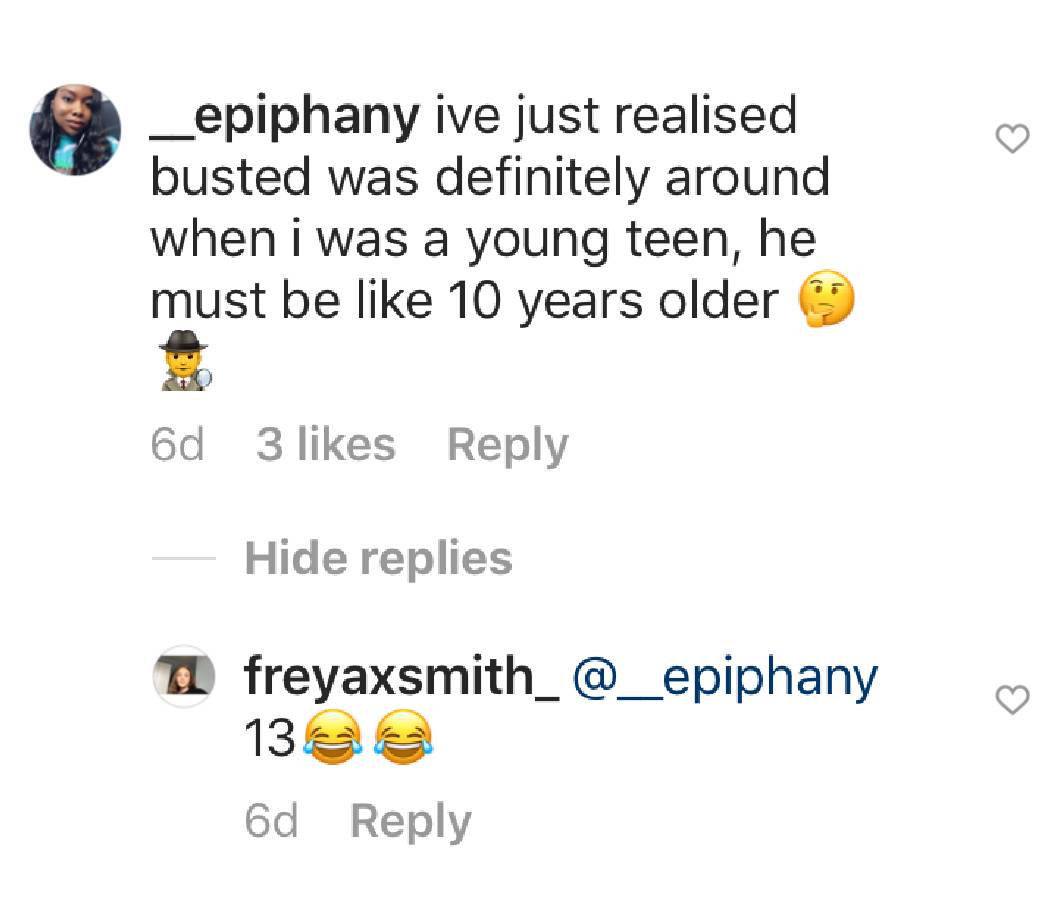The image size is (1059, 917).
Task: Click the thinking face emoji
Action: 827,299
